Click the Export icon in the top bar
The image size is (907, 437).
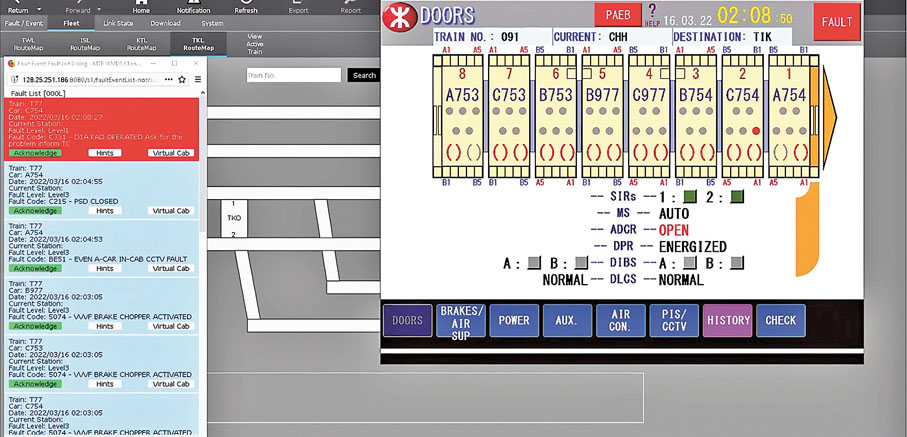[298, 6]
